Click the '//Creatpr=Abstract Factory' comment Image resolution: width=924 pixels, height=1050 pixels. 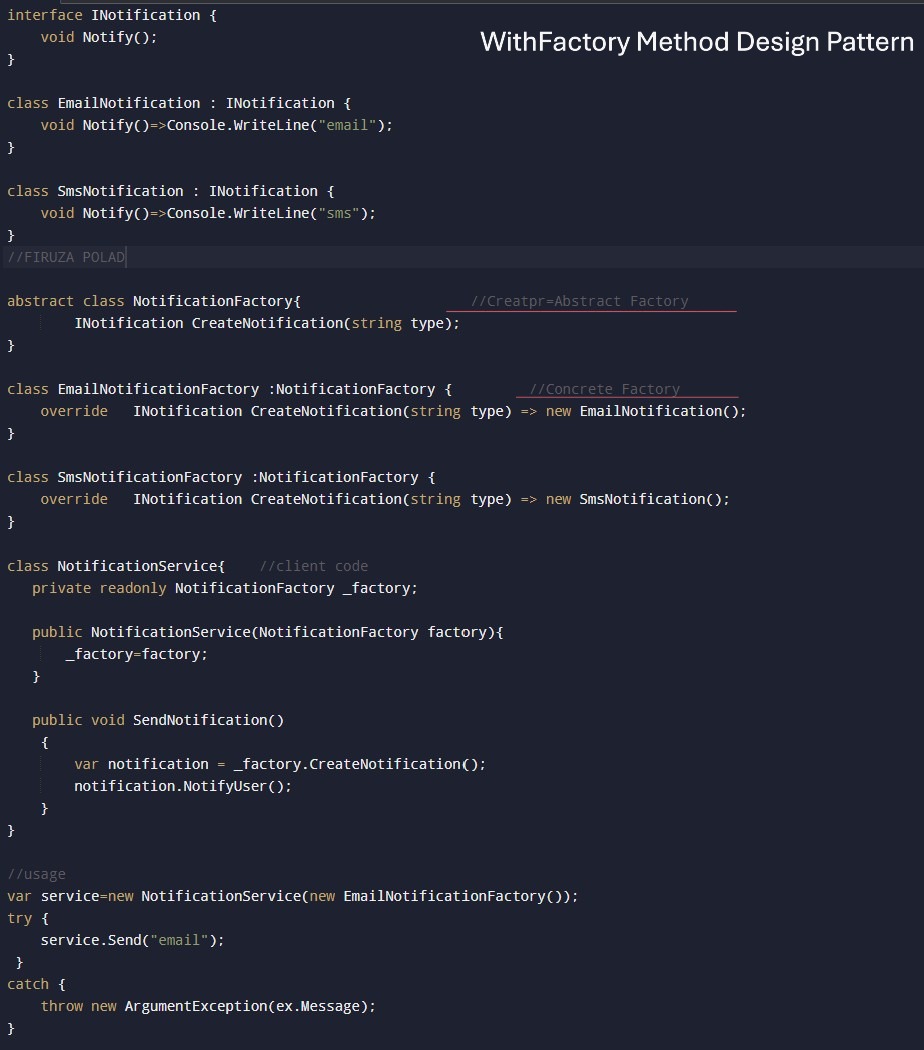tap(579, 301)
